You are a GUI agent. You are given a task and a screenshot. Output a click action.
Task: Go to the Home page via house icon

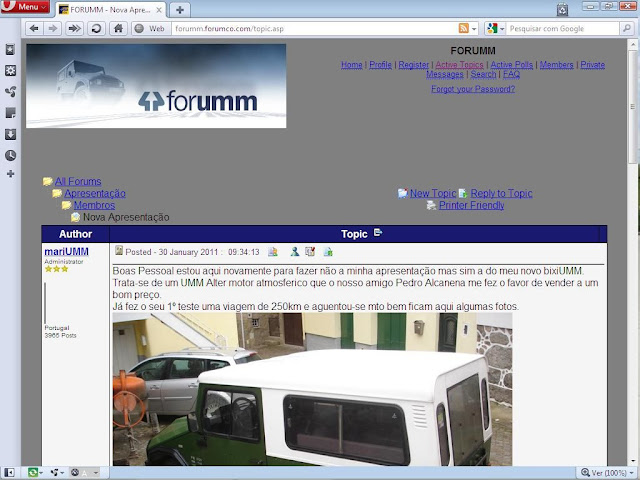[118, 29]
